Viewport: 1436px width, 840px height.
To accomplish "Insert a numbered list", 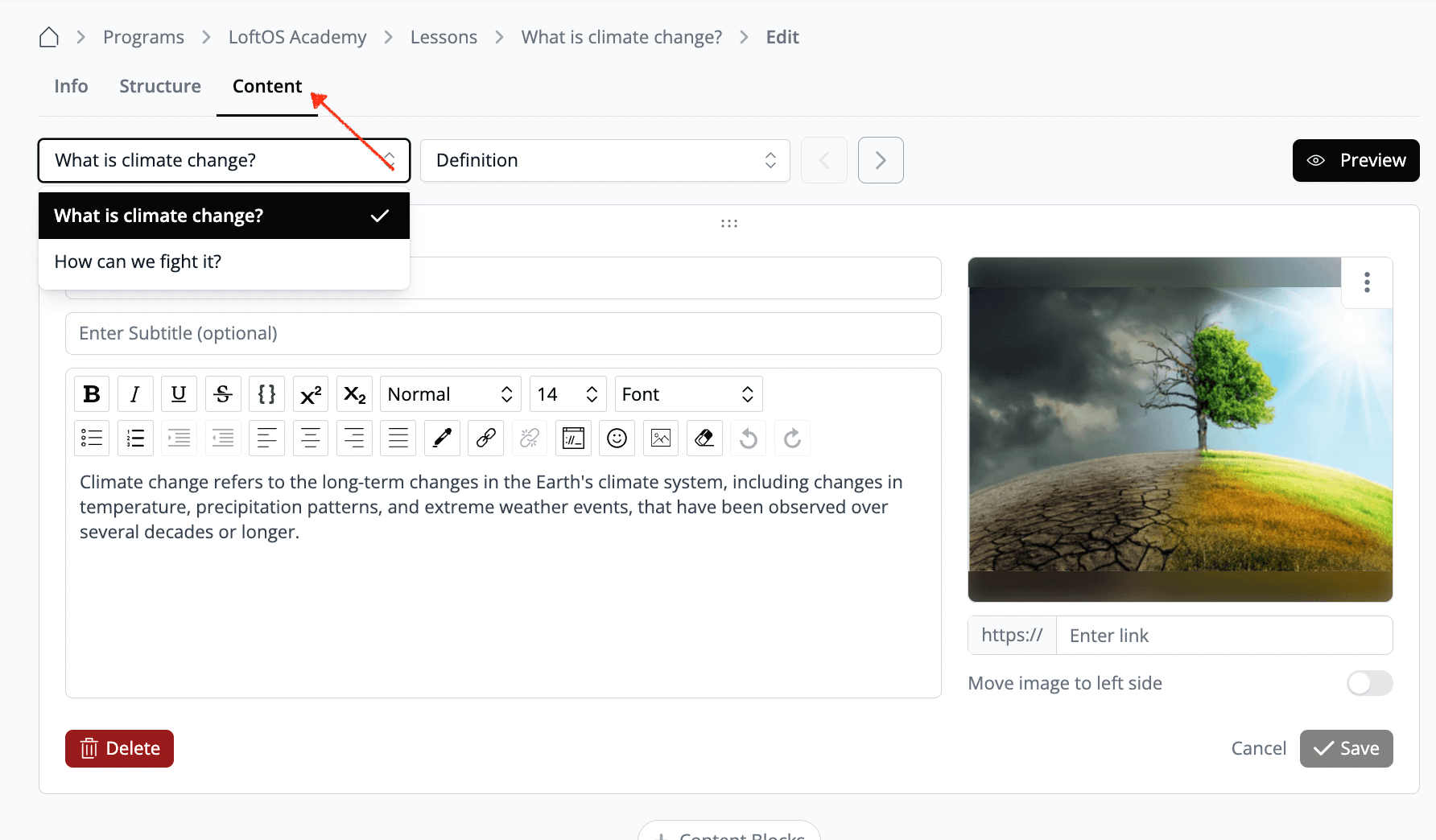I will tap(136, 439).
